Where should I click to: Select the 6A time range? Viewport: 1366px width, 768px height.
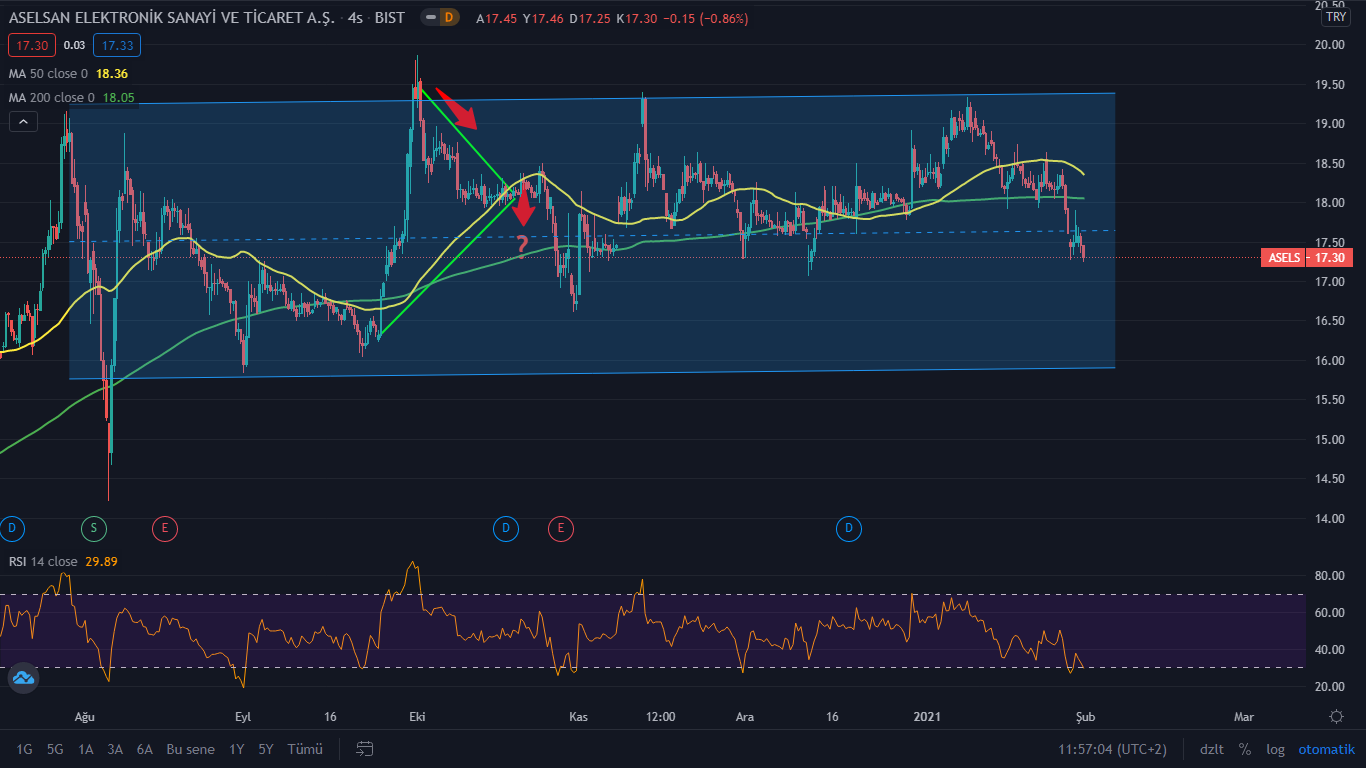(x=145, y=749)
